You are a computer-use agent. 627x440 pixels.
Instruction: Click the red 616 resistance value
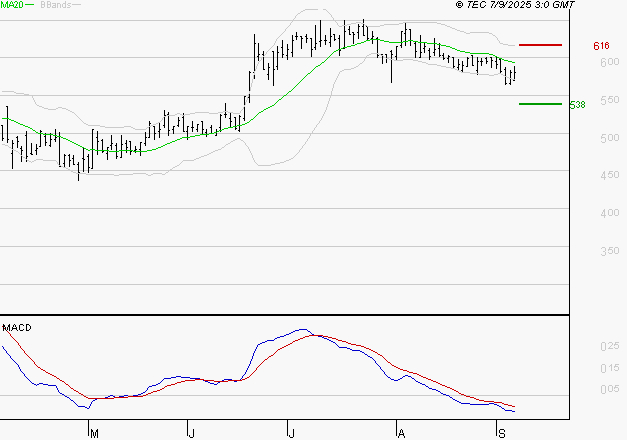coord(601,46)
